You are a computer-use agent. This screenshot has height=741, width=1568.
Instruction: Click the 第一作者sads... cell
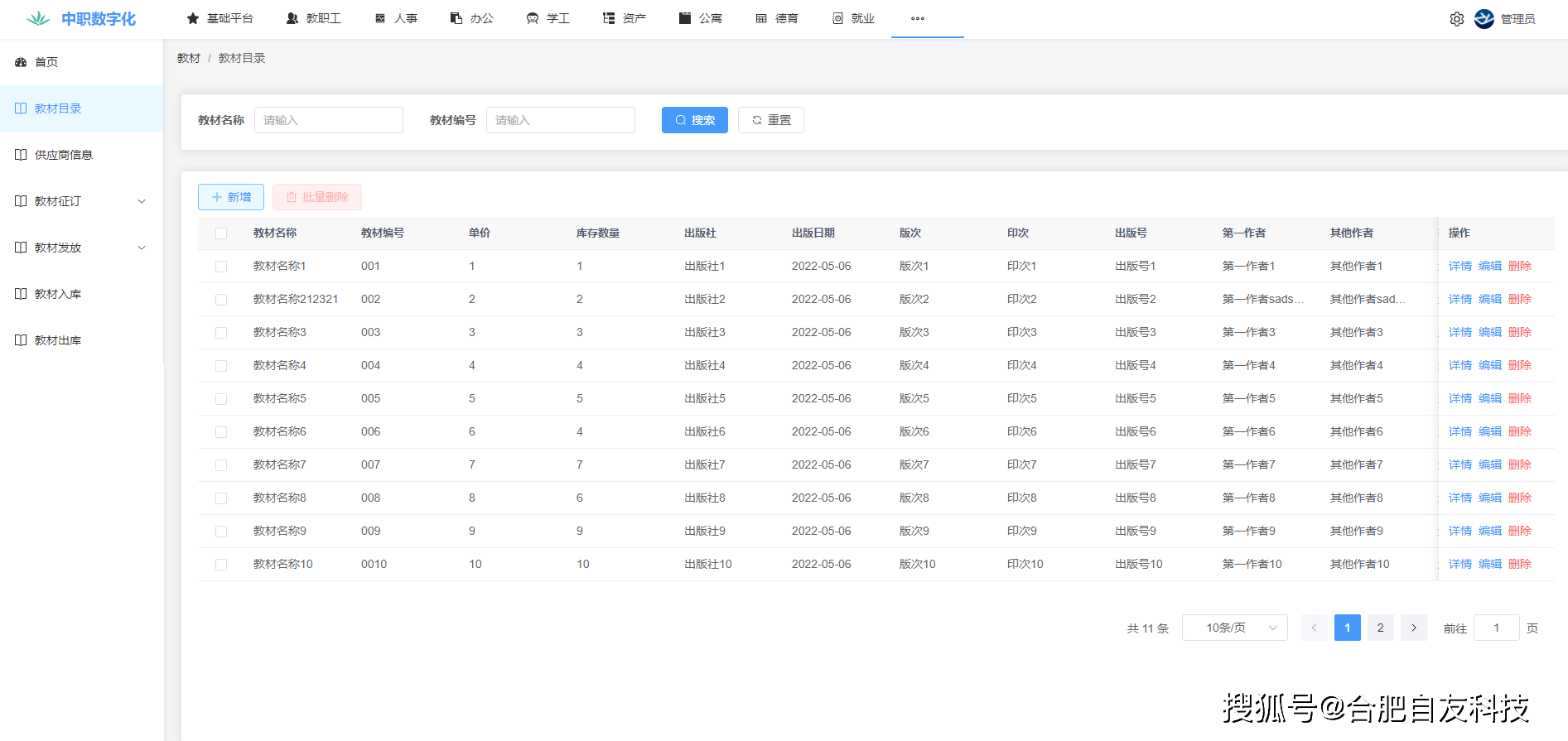1263,299
